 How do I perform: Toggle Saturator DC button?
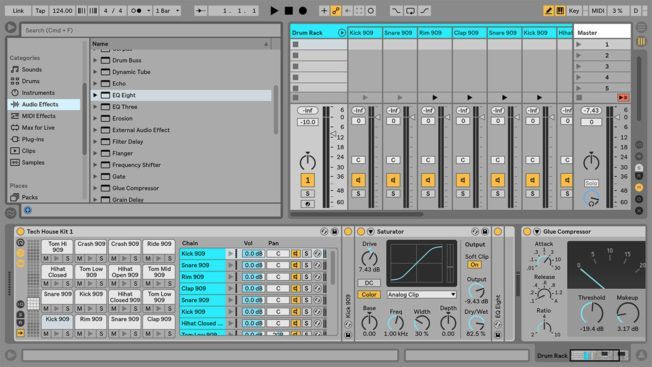coord(369,283)
